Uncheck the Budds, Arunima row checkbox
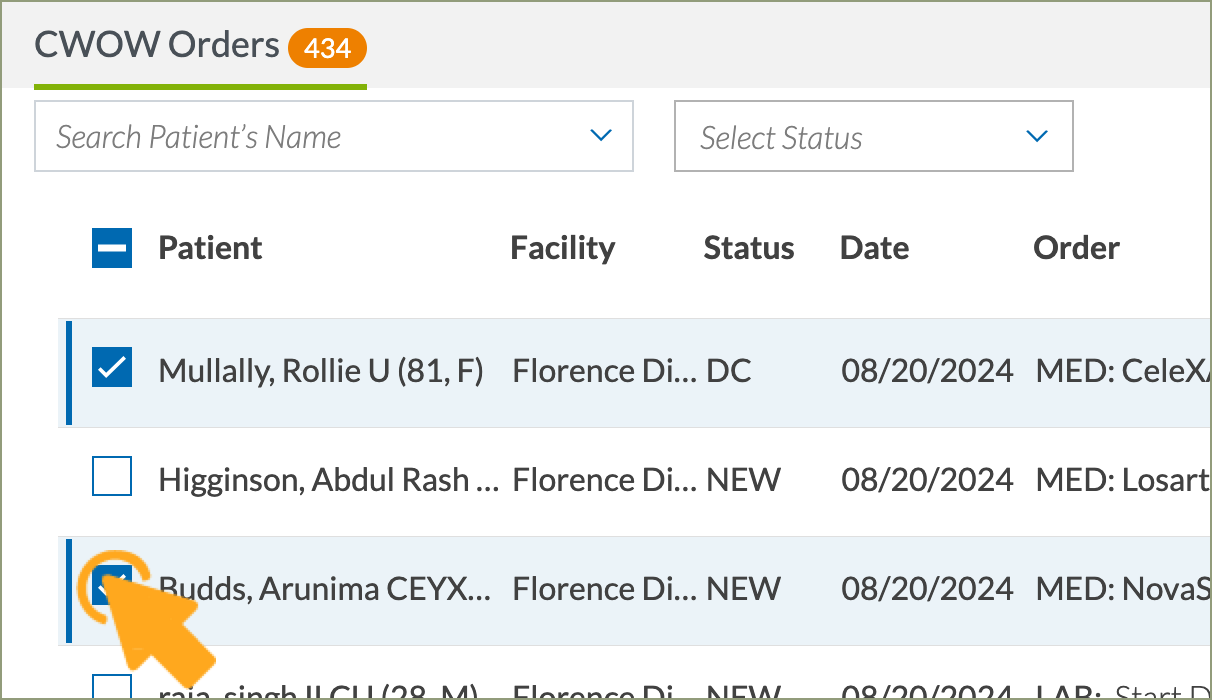The image size is (1212, 700). point(112,587)
